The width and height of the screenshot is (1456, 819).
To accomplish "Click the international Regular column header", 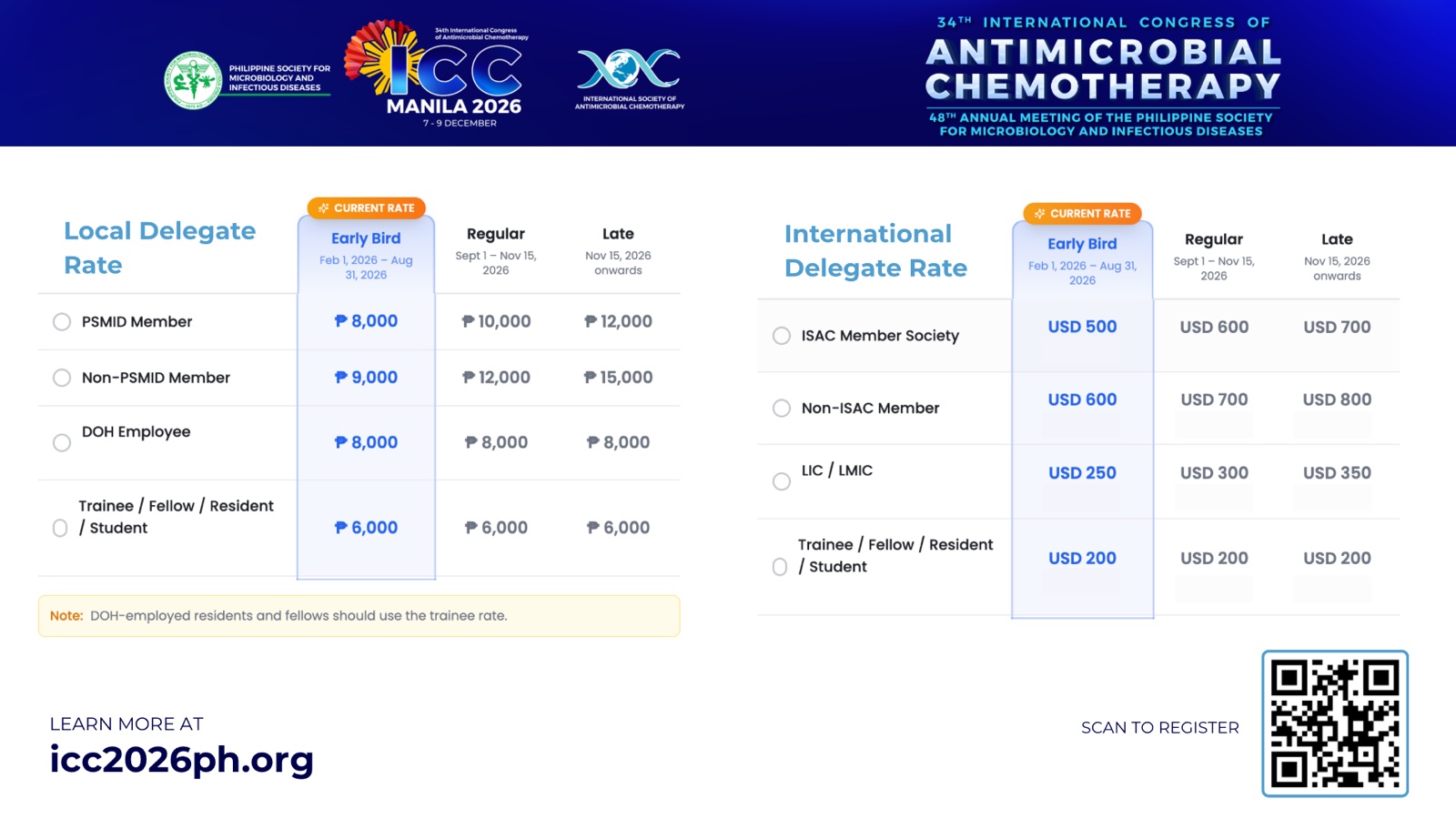I will (x=1213, y=239).
